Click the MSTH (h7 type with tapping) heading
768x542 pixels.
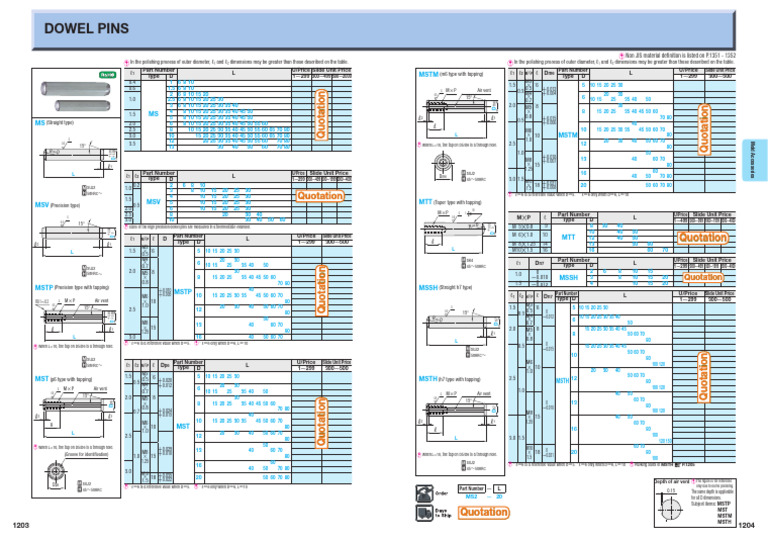(449, 379)
